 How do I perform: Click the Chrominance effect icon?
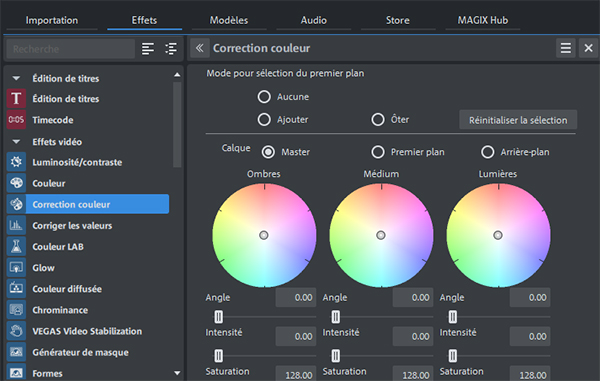tap(16, 310)
